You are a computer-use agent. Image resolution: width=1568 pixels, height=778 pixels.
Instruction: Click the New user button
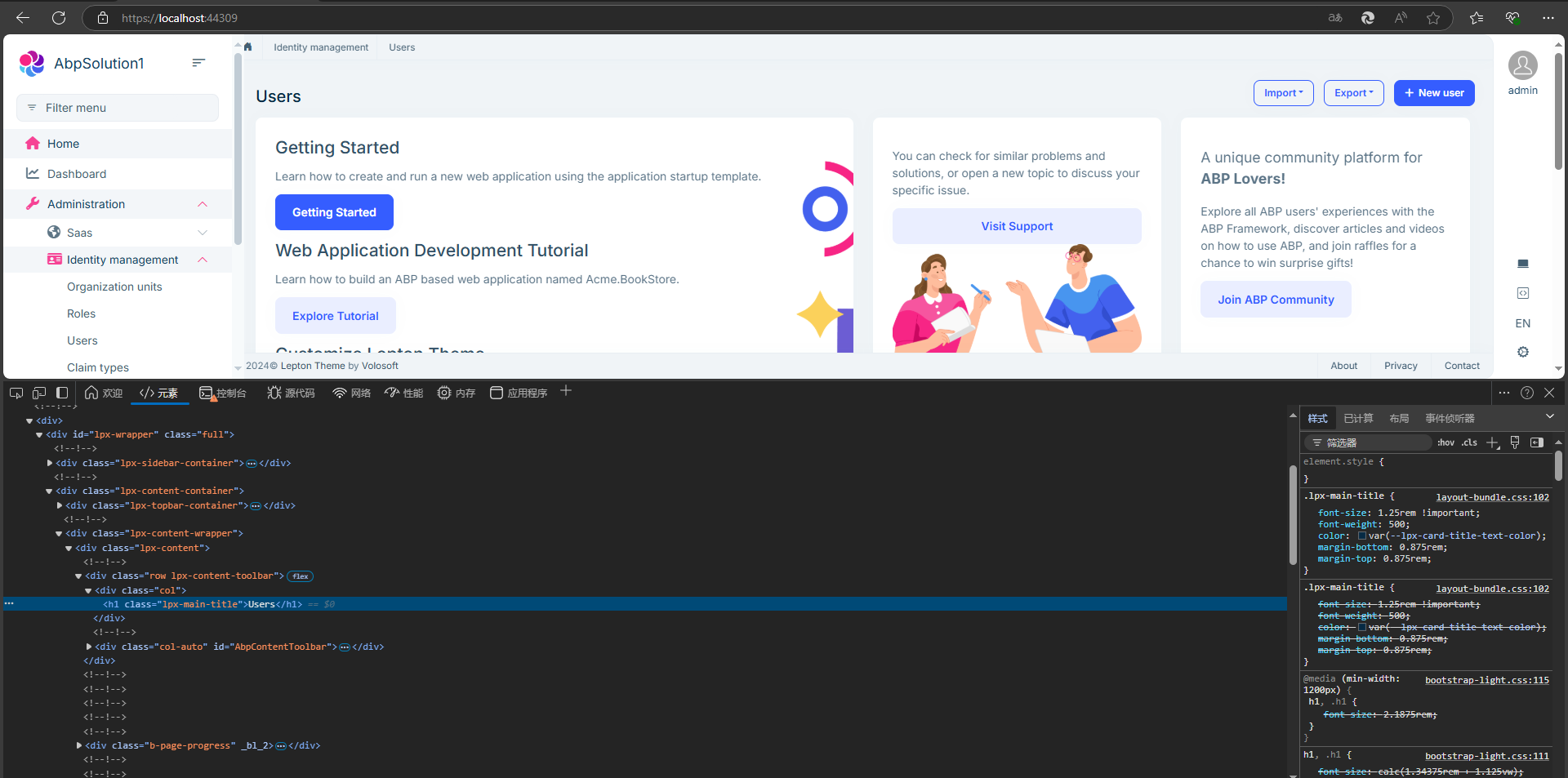(x=1433, y=93)
